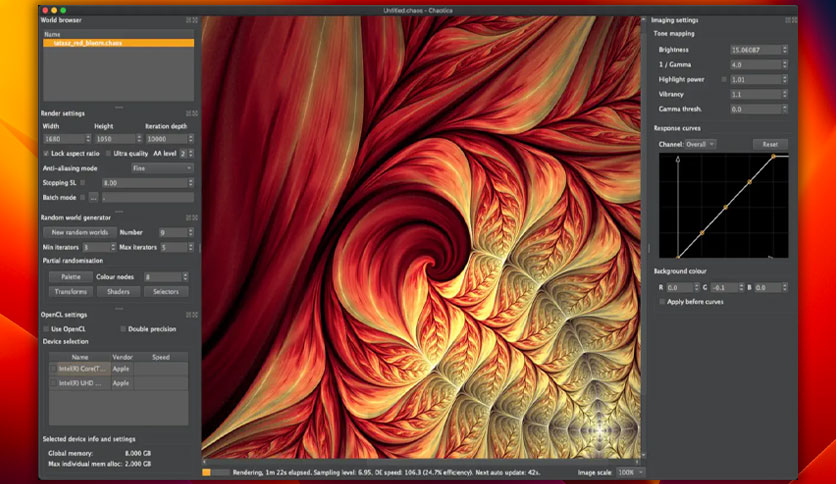The width and height of the screenshot is (836, 484).
Task: Select tatasz_red_bloom.chaos in World browser
Action: (x=118, y=43)
